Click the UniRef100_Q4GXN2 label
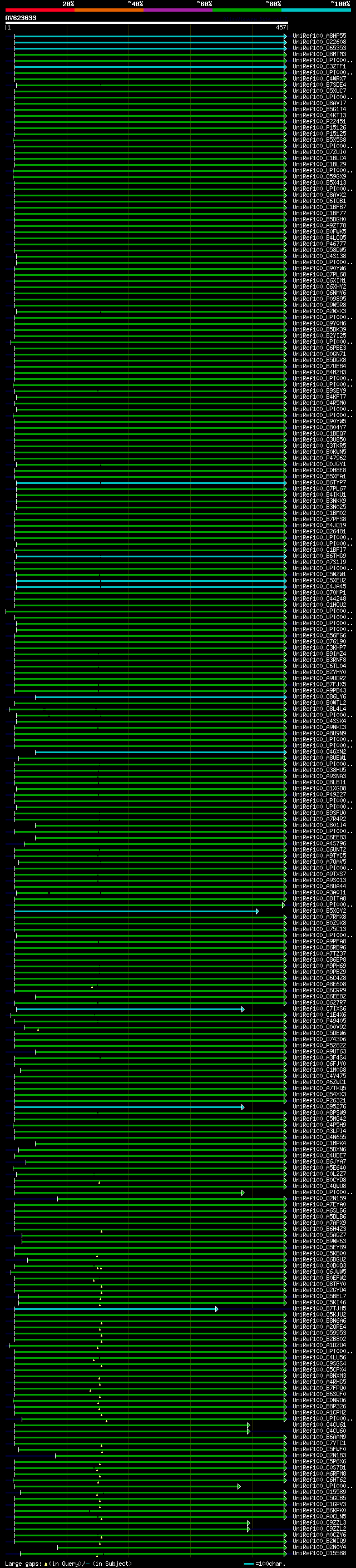 [x=319, y=752]
